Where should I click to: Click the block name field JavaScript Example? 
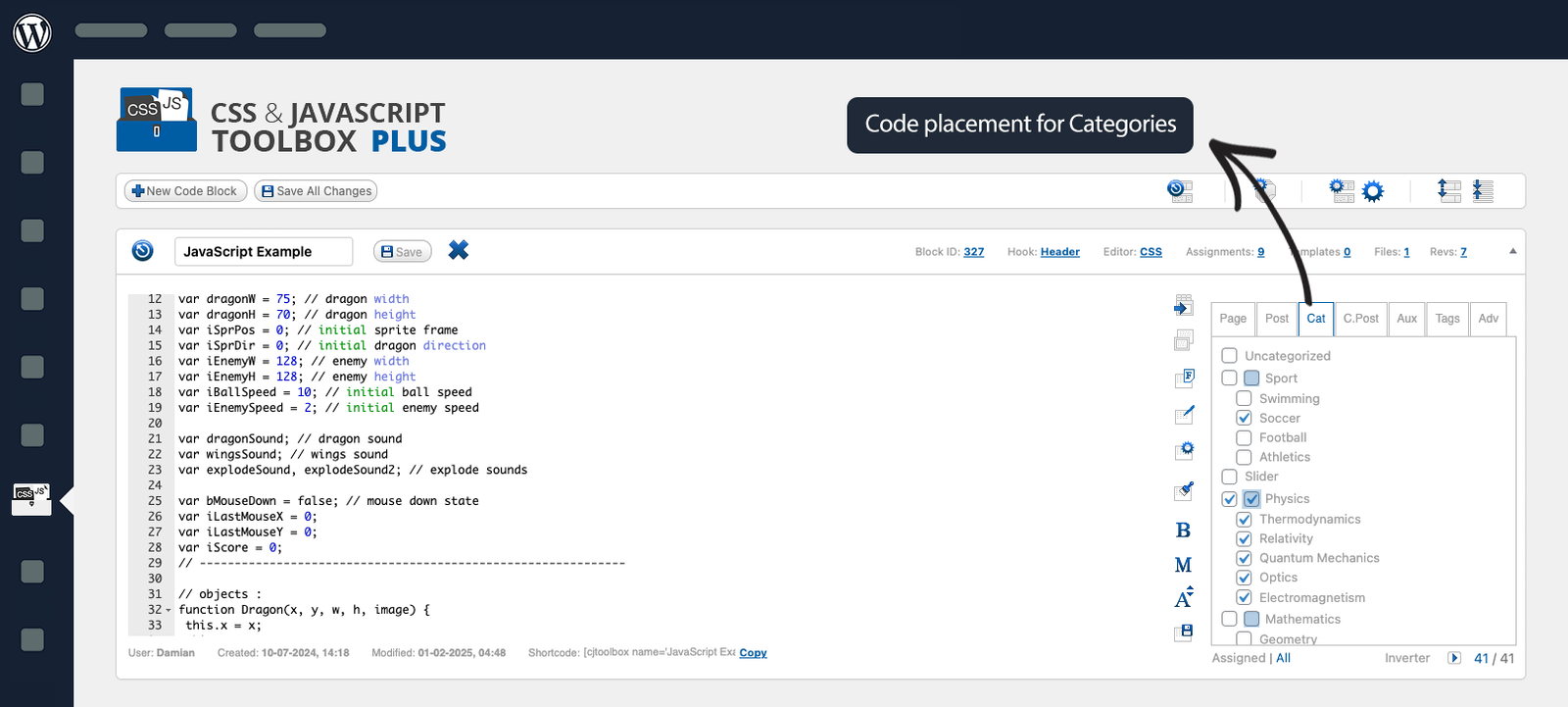pos(264,252)
